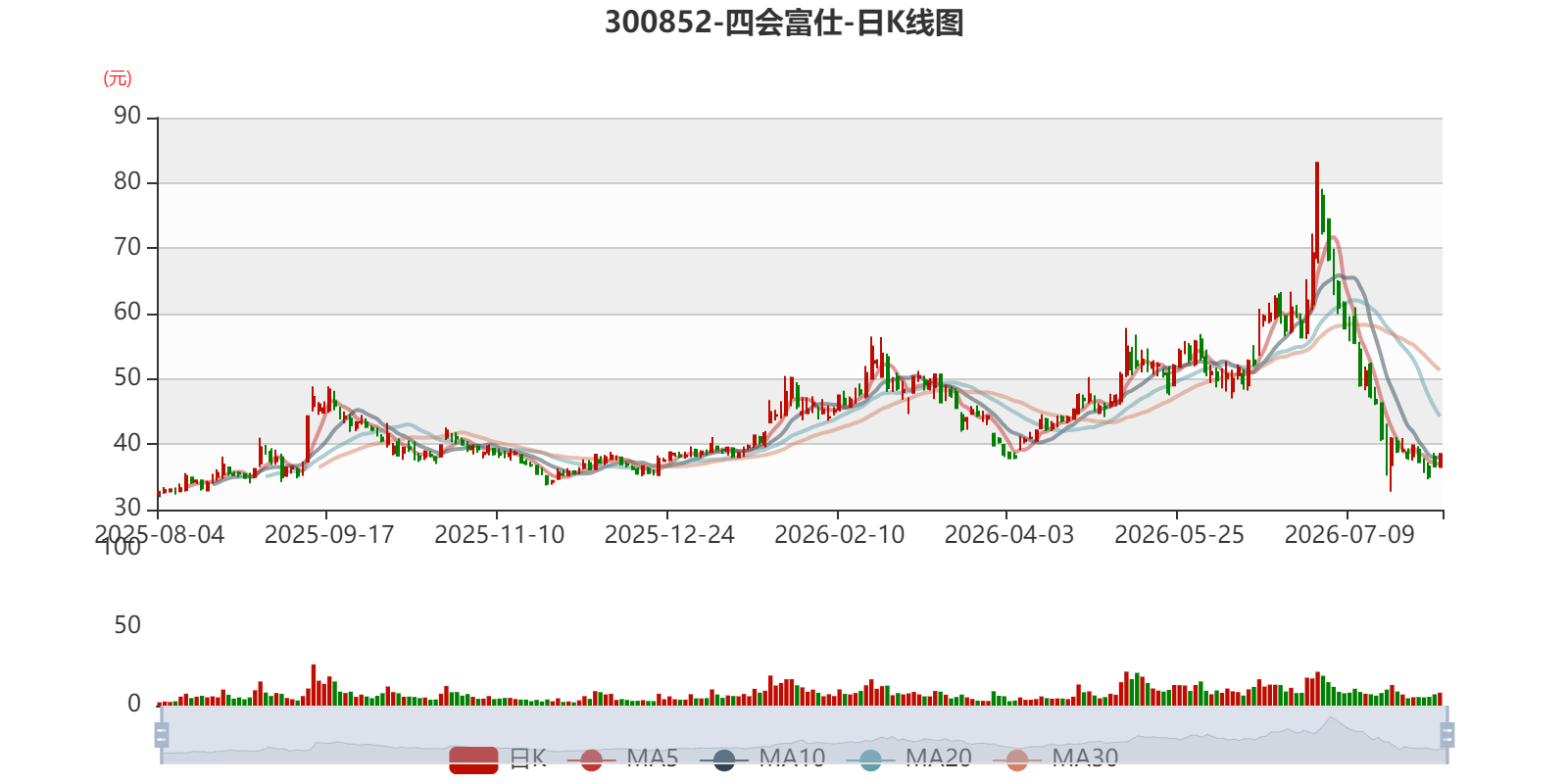Toggle the 日K series text label
This screenshot has height=784, width=1568.
pyautogui.click(x=528, y=759)
